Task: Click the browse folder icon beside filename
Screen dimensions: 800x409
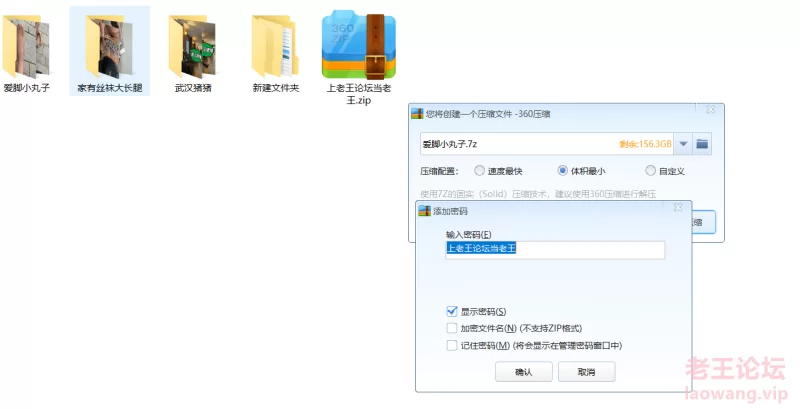Action: [702, 144]
